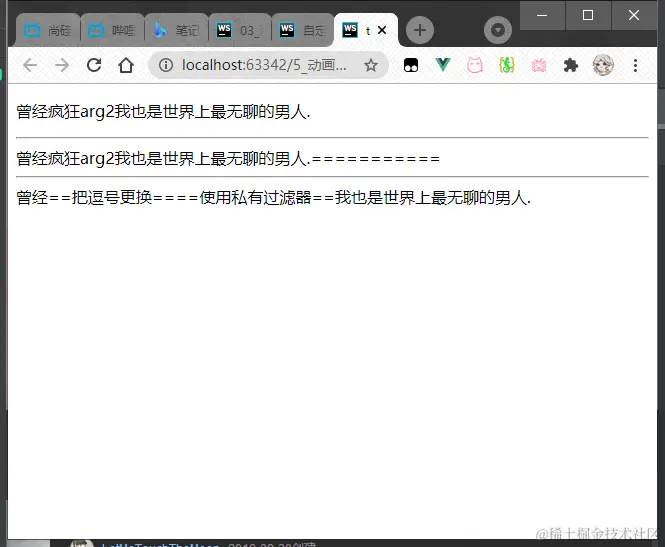The width and height of the screenshot is (665, 547).
Task: Click the first line 曾经疯狂arg2 text
Action: coord(163,112)
